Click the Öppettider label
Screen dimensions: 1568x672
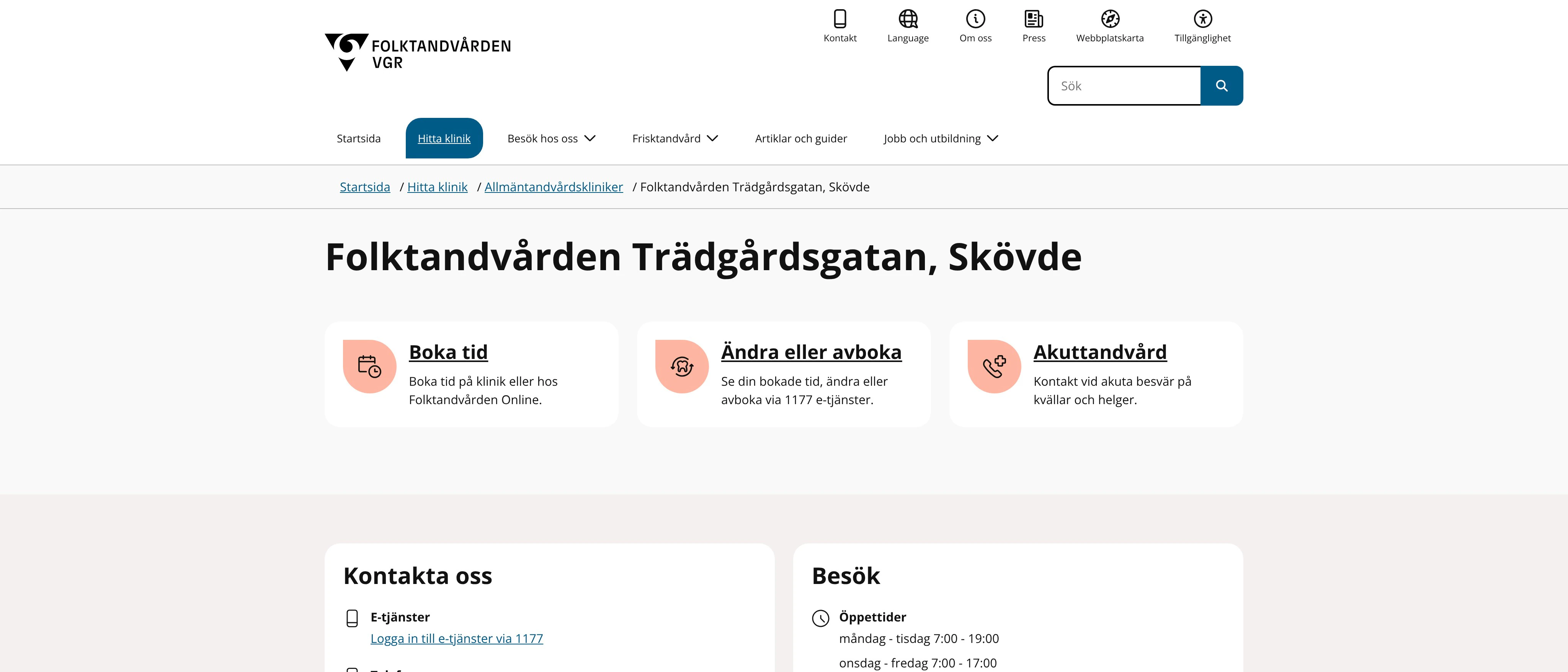872,617
